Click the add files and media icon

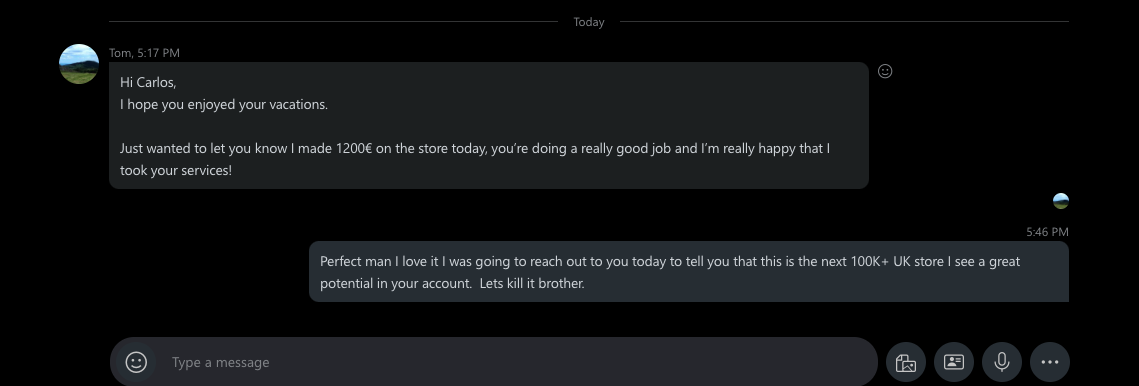pyautogui.click(x=906, y=362)
